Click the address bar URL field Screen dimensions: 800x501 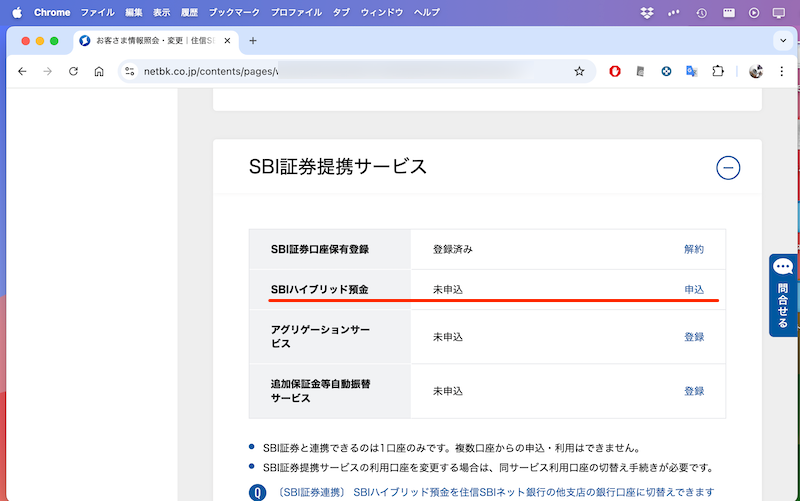(350, 72)
